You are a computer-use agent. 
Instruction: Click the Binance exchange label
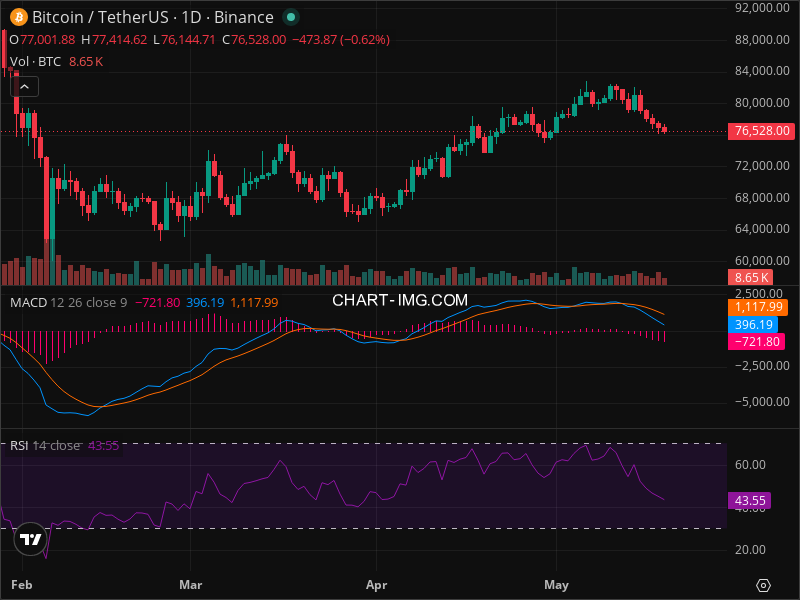(244, 17)
